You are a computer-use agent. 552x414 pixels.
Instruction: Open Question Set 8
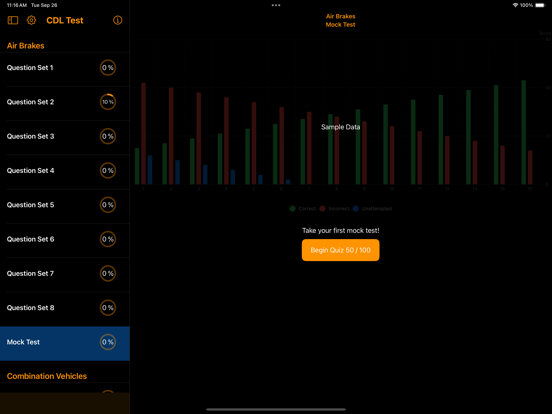pyautogui.click(x=65, y=308)
